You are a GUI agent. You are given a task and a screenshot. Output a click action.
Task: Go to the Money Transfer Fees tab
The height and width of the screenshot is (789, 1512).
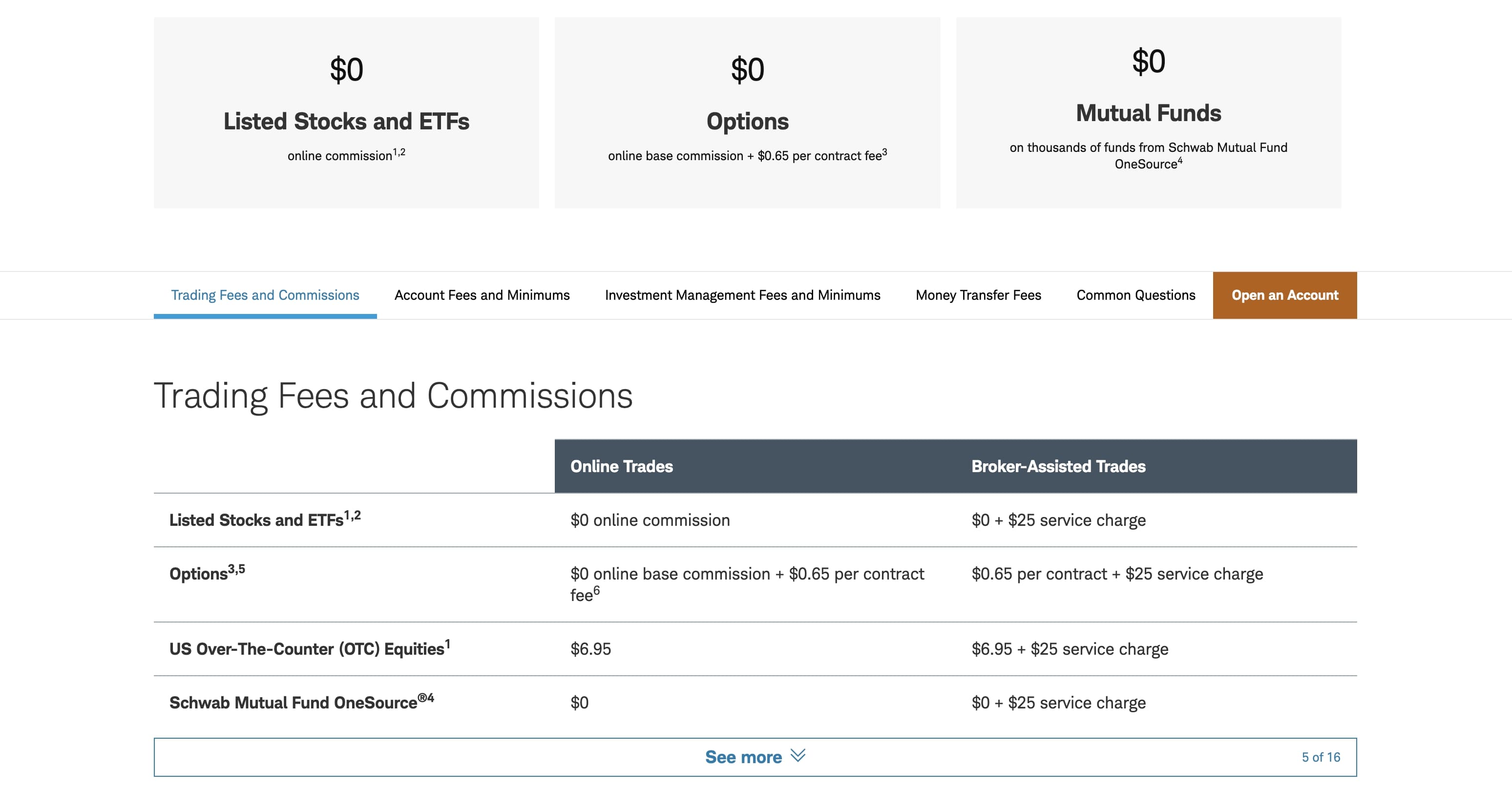tap(979, 295)
